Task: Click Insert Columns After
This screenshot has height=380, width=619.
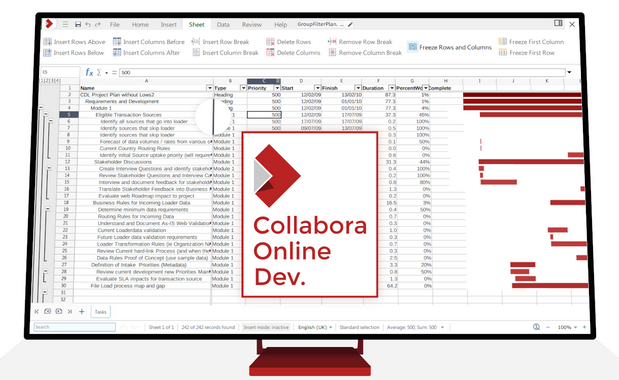Action: (146, 52)
